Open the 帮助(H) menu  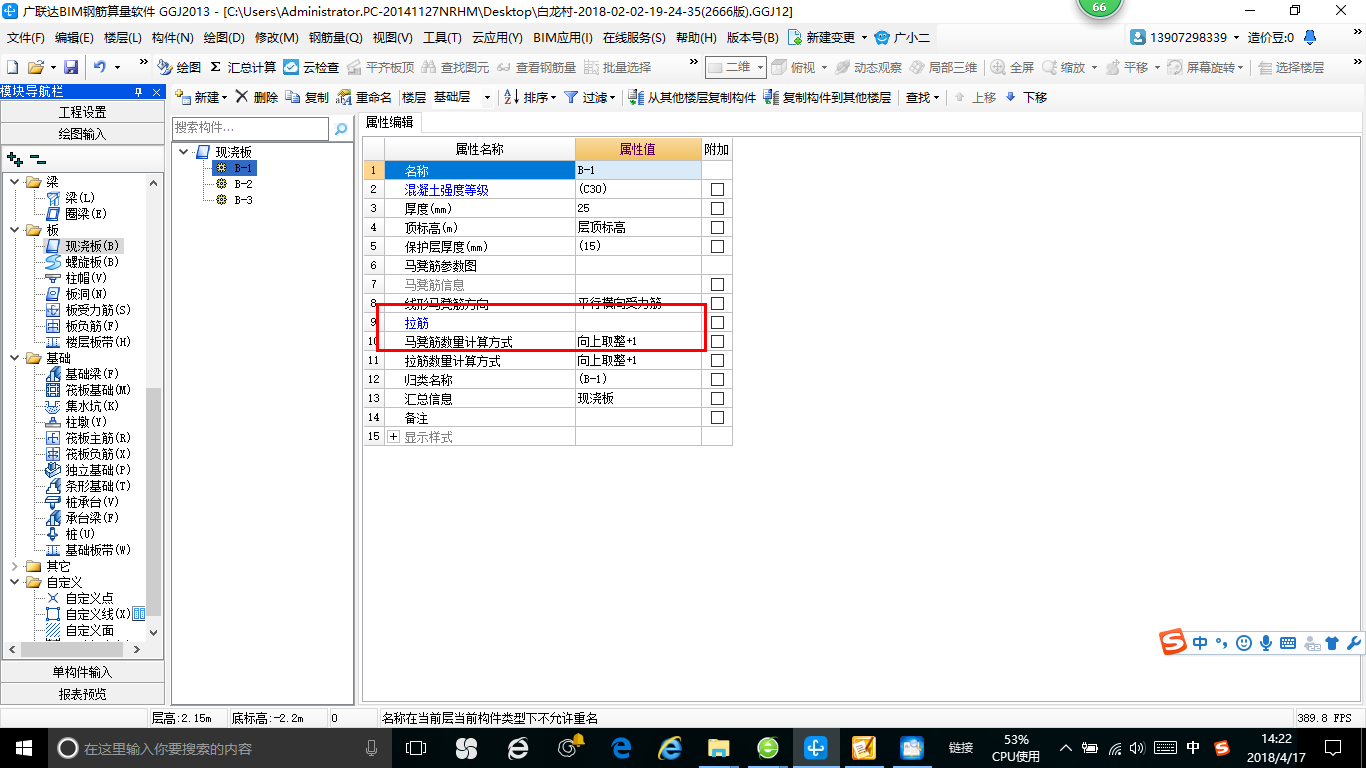tap(696, 38)
